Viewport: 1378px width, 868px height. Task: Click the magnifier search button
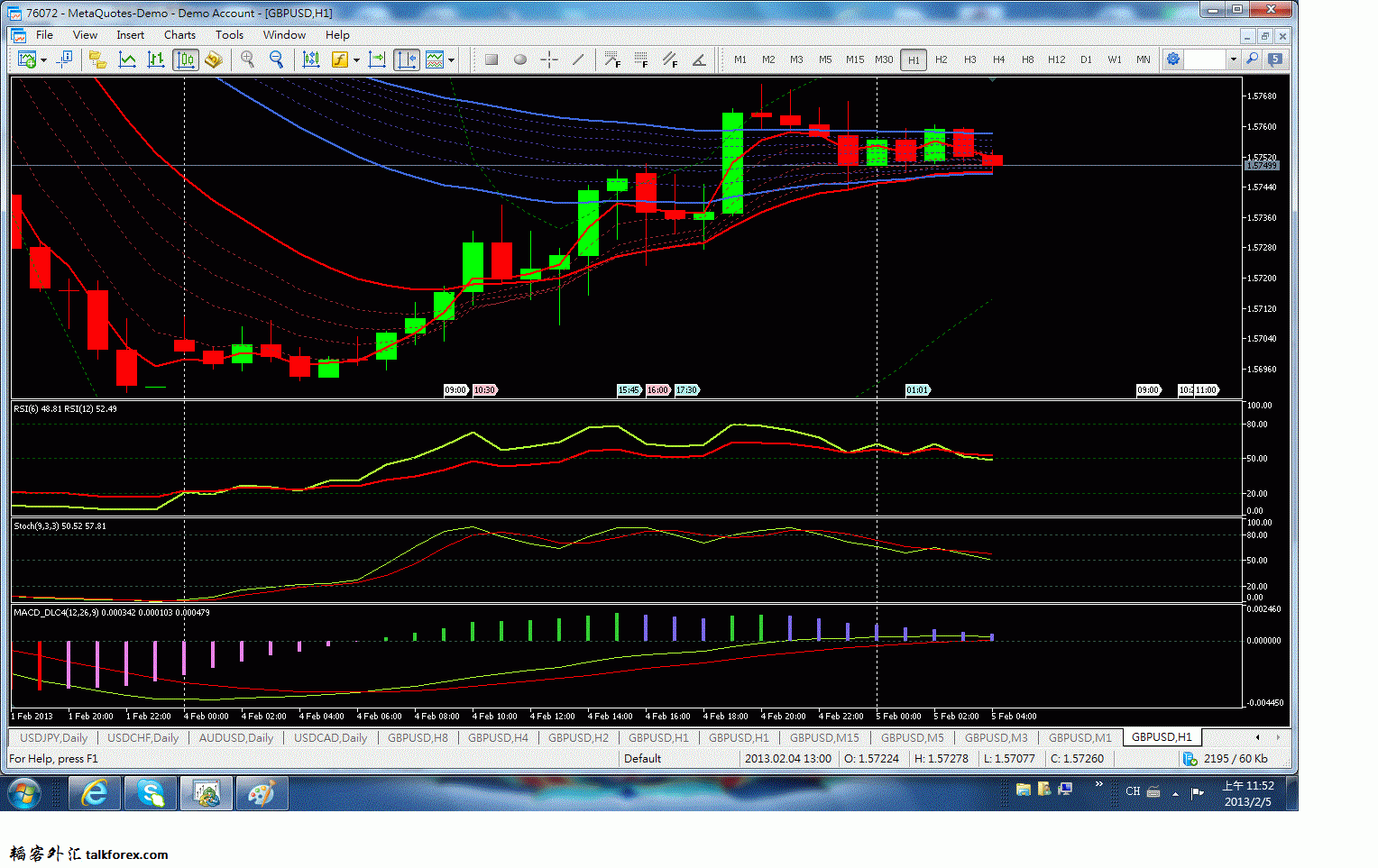(x=1252, y=59)
